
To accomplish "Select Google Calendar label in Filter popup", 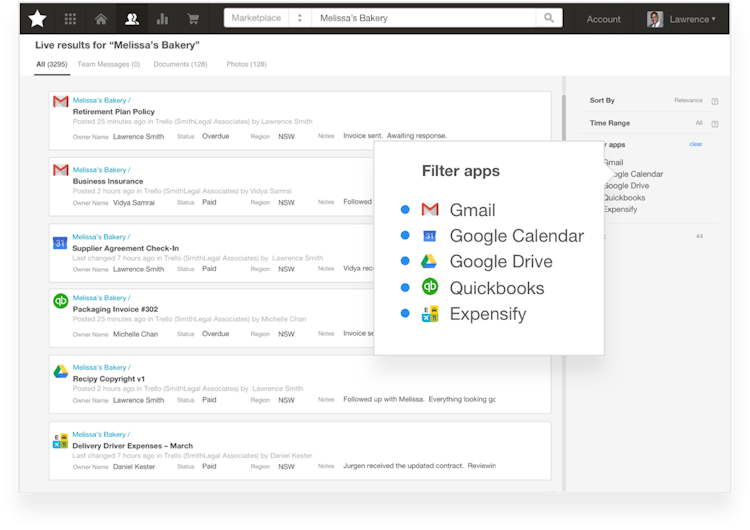I will [517, 236].
